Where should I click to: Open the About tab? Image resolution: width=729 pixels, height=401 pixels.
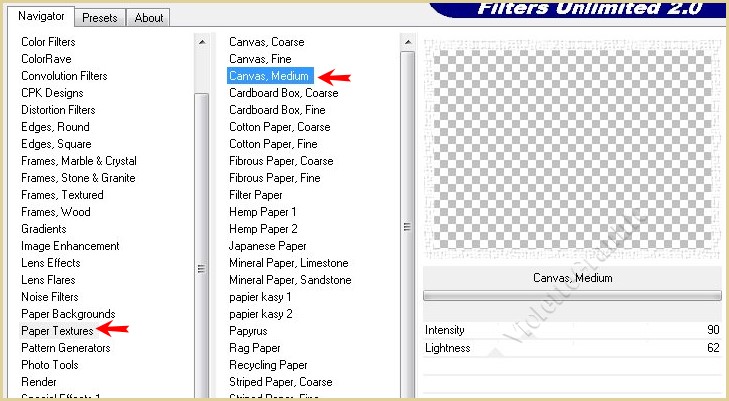[149, 17]
